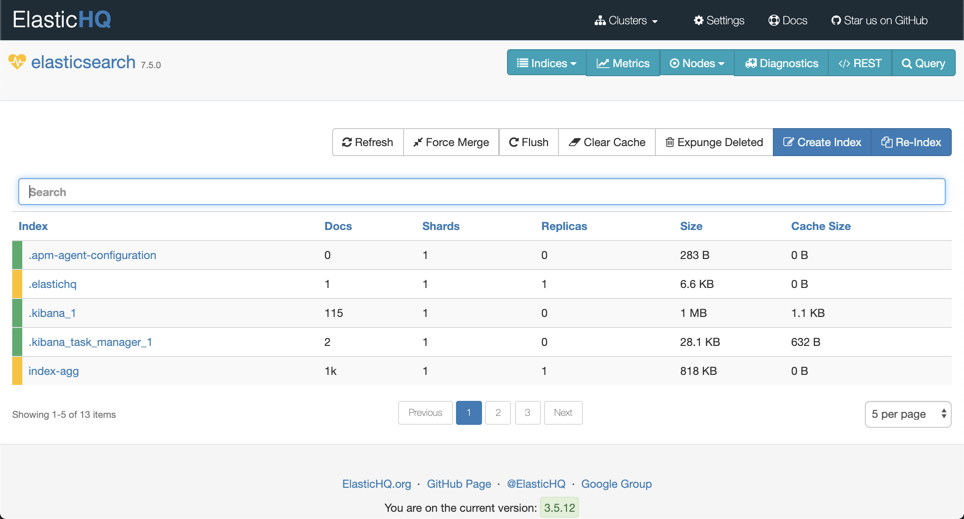This screenshot has width=964, height=519.
Task: Click the Next pagination button
Action: coord(563,413)
